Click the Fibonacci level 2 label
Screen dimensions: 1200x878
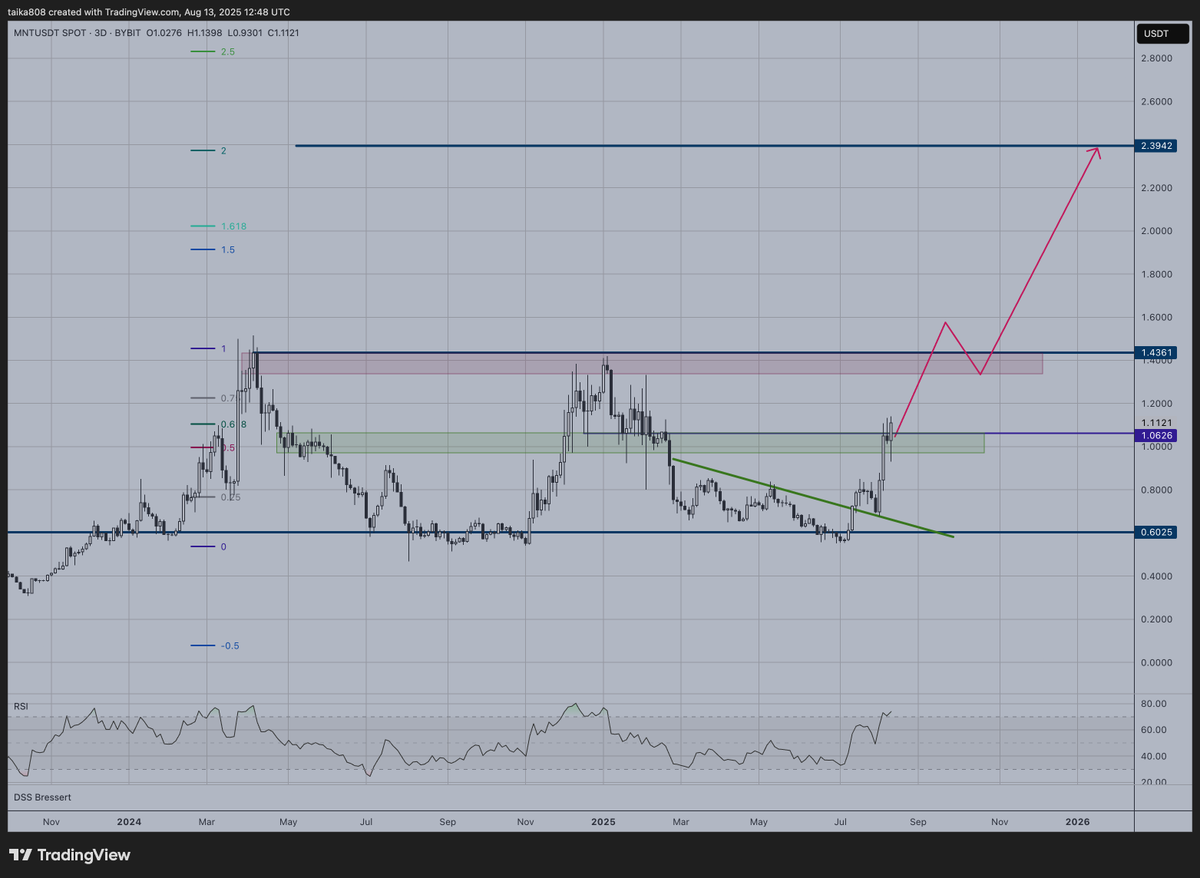click(224, 151)
